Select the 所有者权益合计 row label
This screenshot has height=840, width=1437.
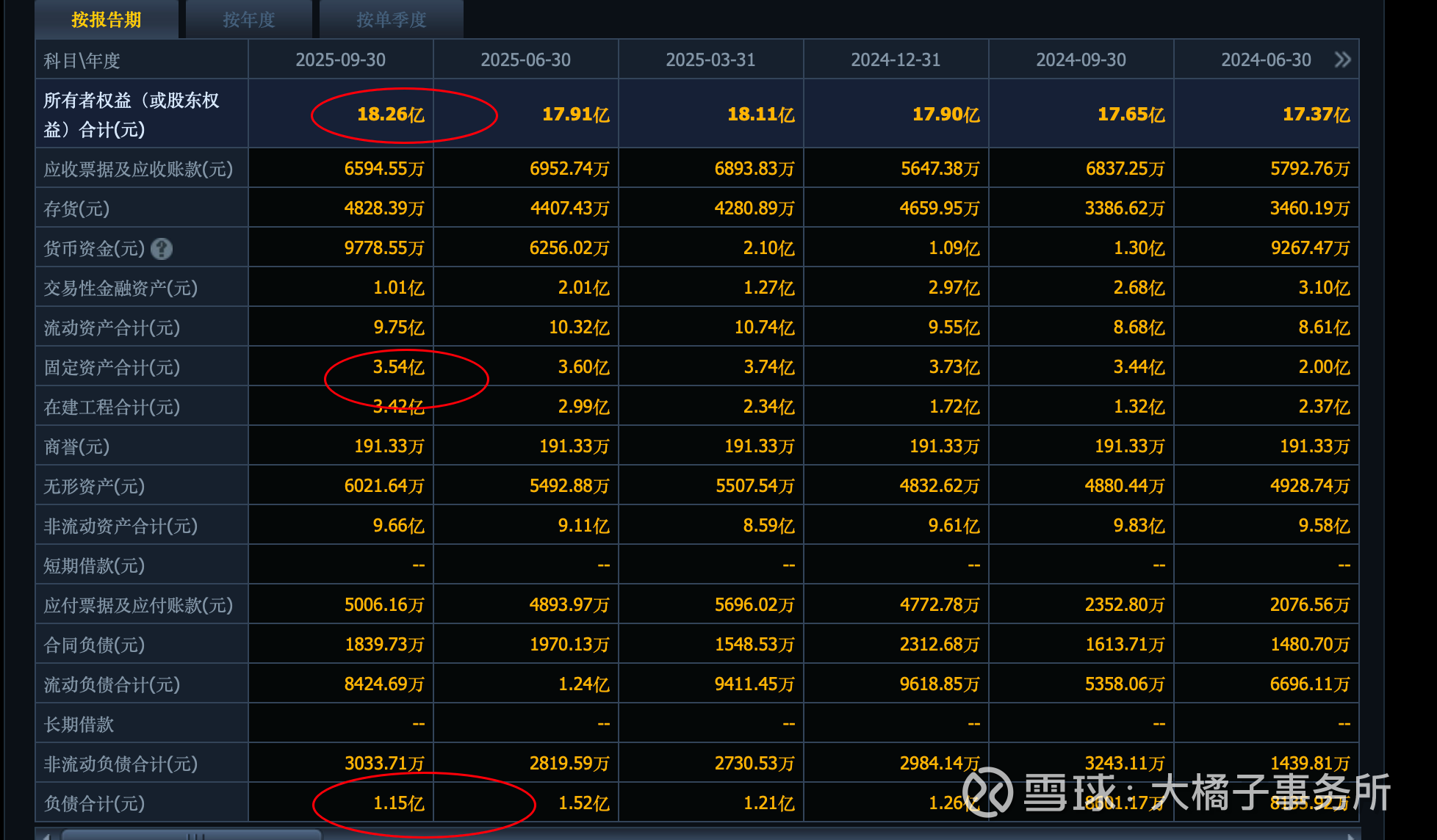[x=131, y=115]
